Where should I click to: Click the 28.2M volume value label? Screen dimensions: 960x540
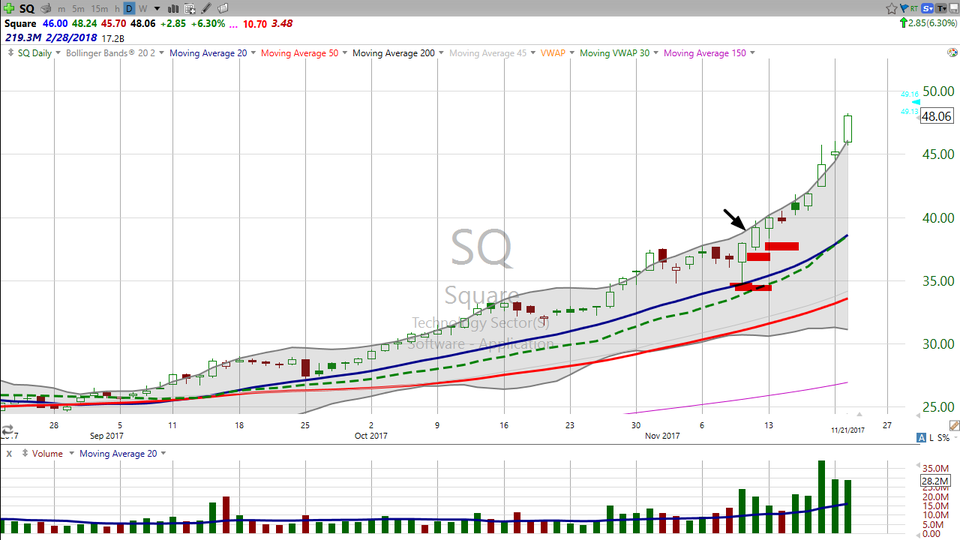935,481
